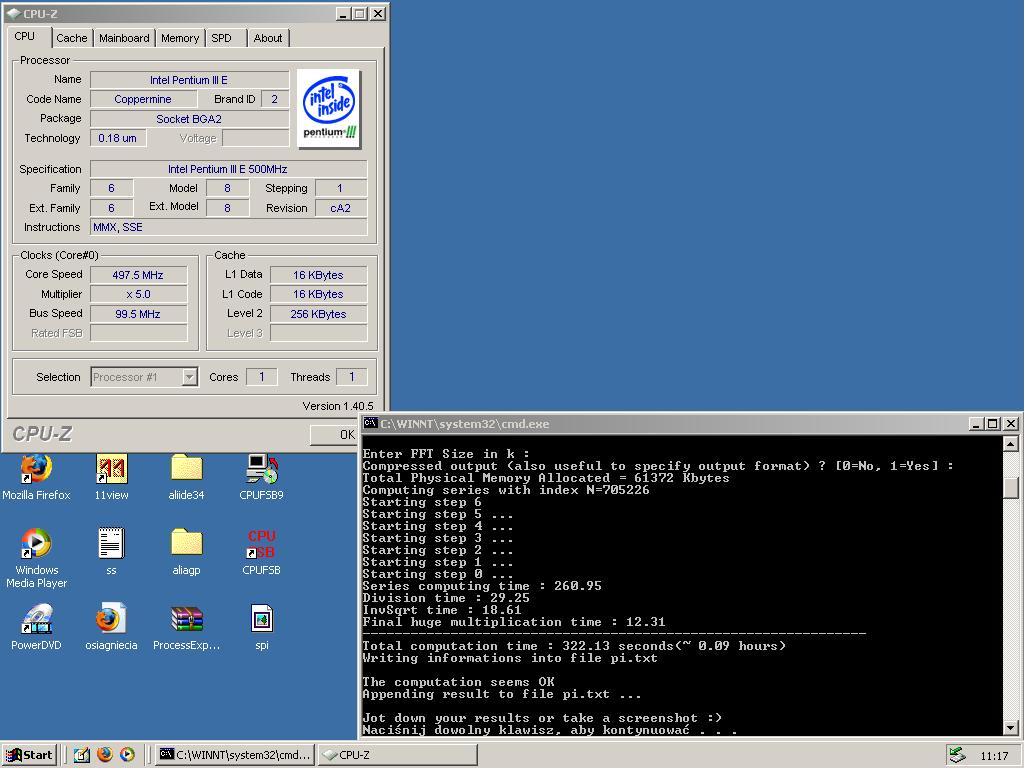
Task: Open the PowerDVD desktop shortcut
Action: coord(36,627)
